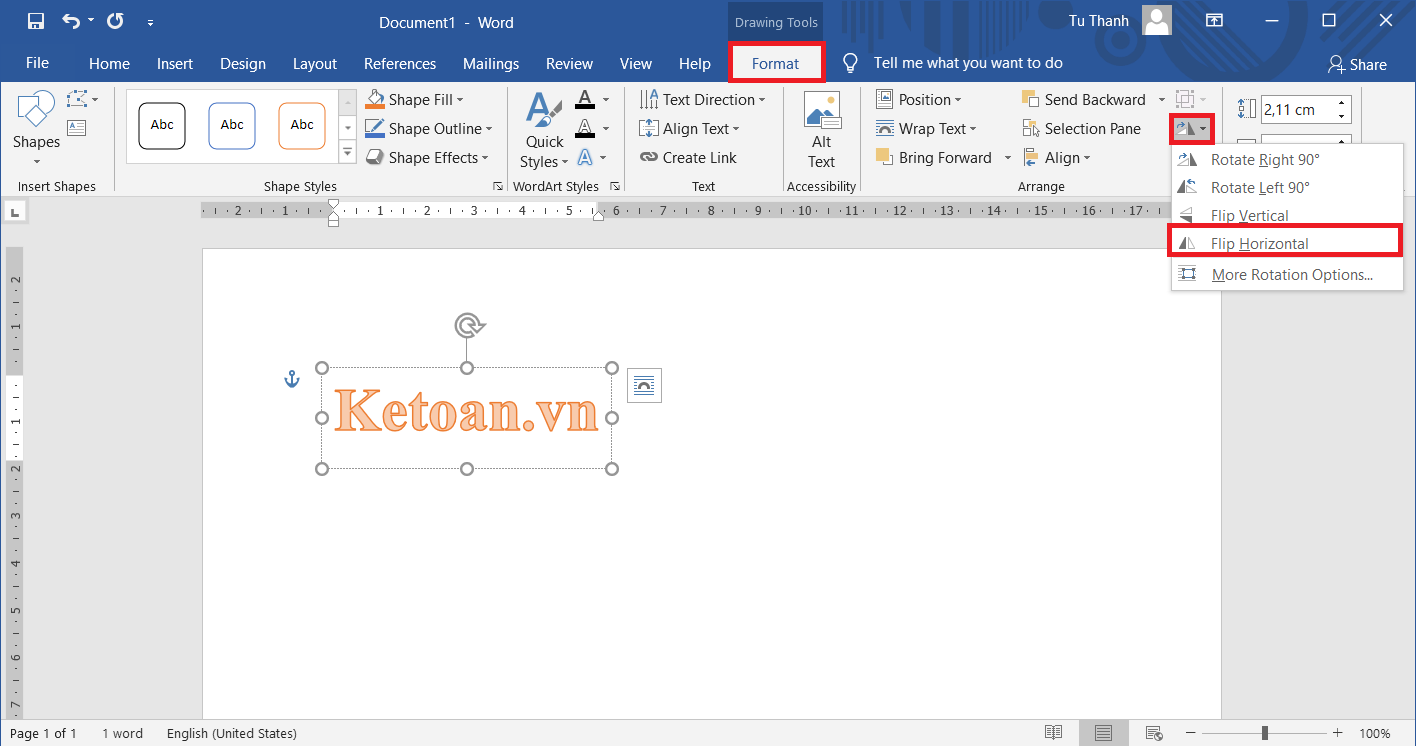This screenshot has height=747, width=1416.
Task: Open the Selection Pane
Action: 1081,129
